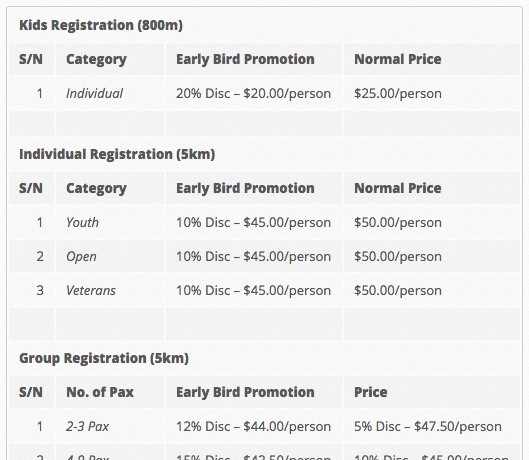The width and height of the screenshot is (529, 460).
Task: Click the 20% Disc $20.00/person cell
Action: pyautogui.click(x=253, y=93)
